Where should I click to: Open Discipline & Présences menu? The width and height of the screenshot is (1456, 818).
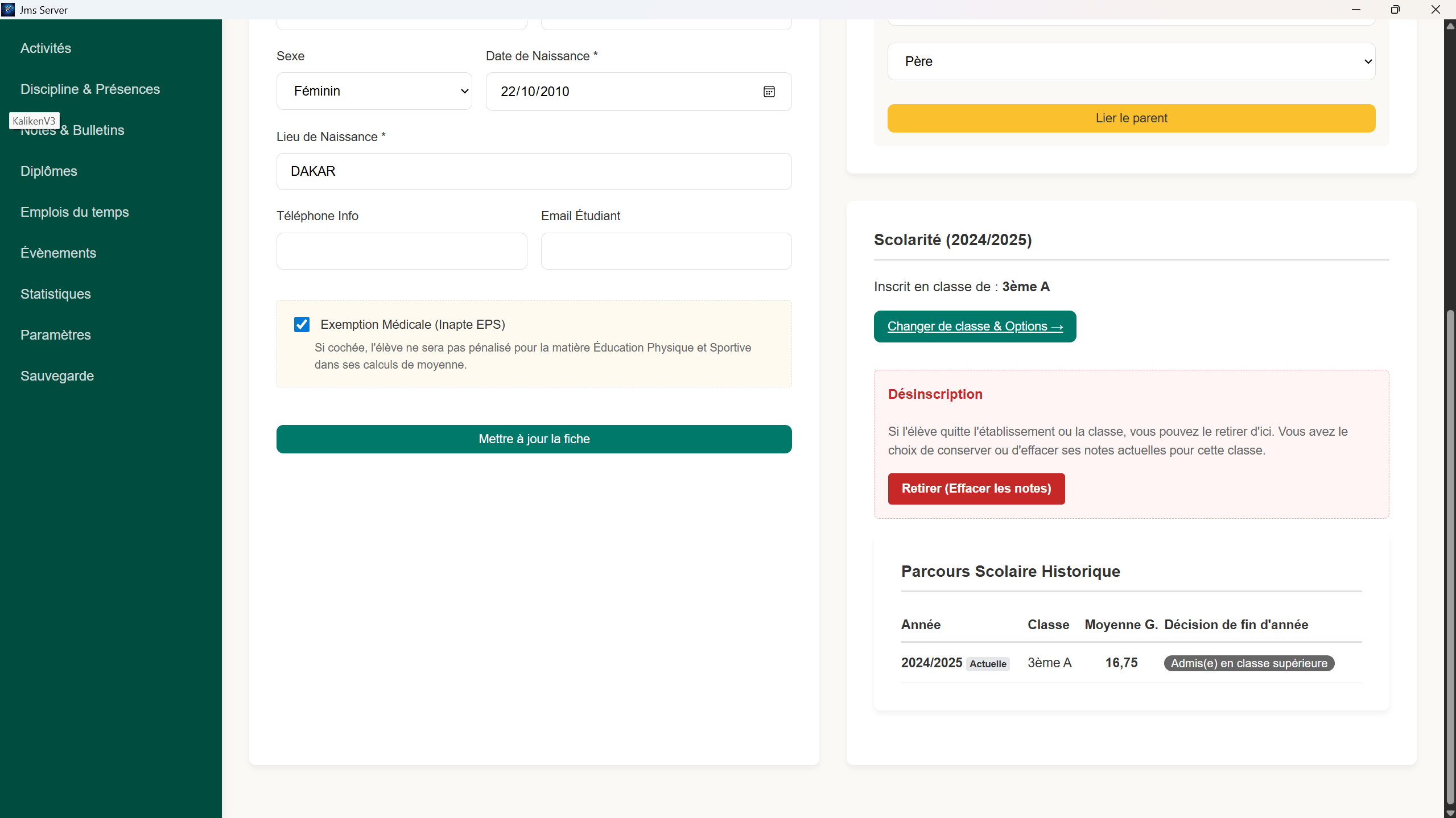pos(90,89)
